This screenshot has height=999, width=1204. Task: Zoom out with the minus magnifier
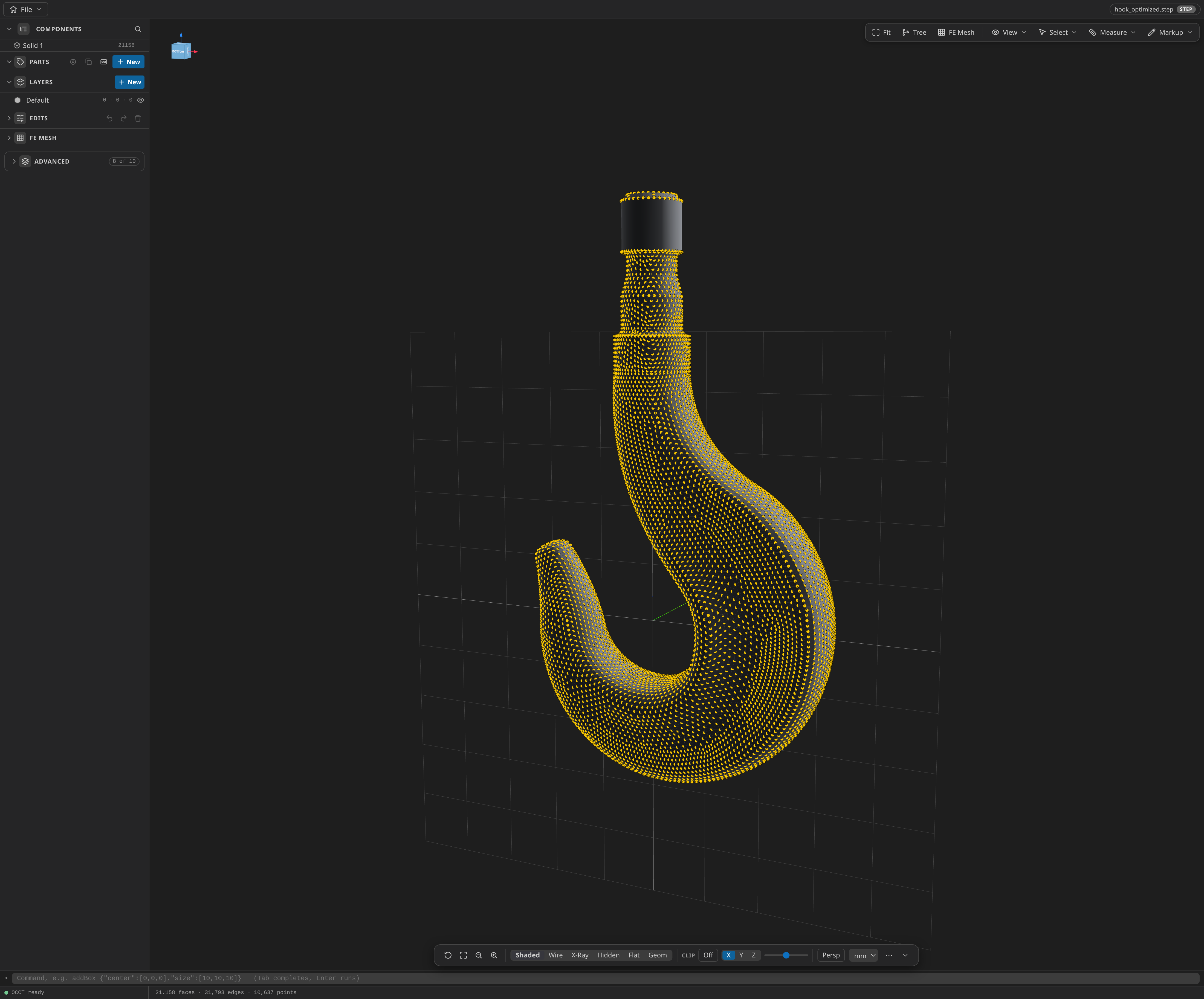pos(479,956)
